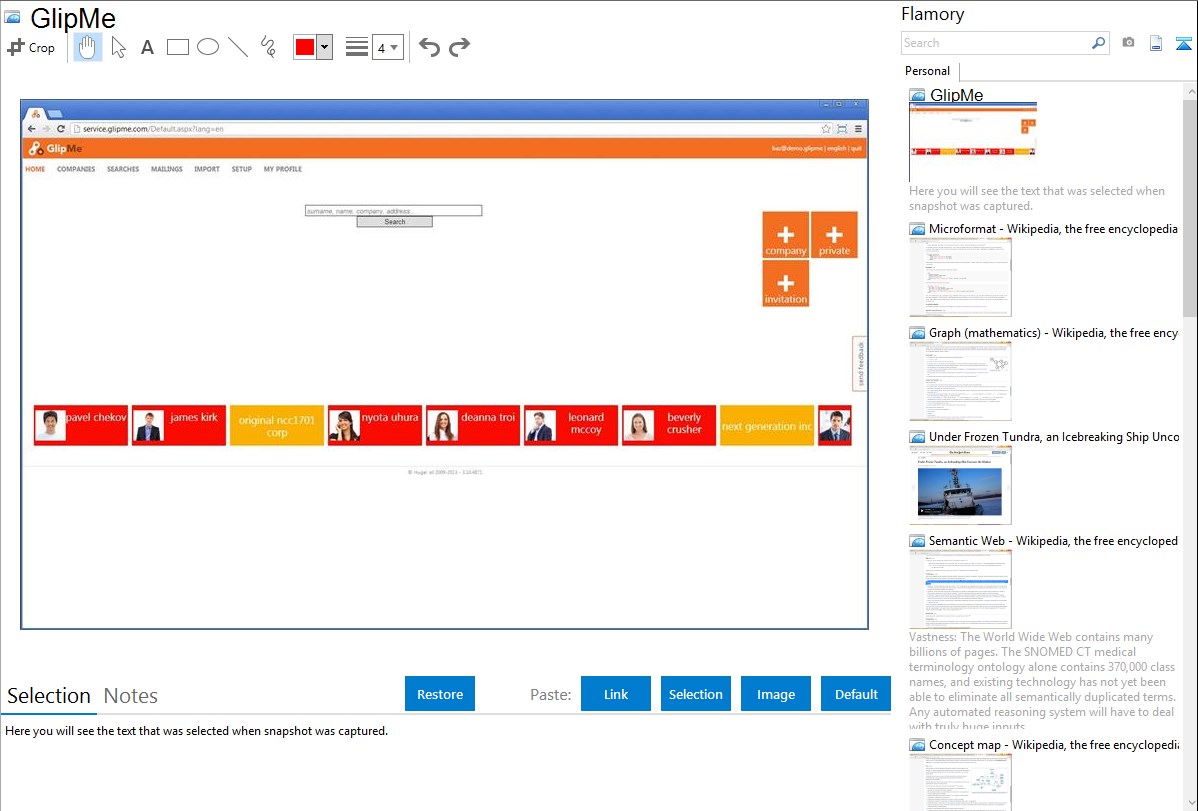Open the Graph (mathematics) snapshot thumbnail
1198x811 pixels.
coord(960,381)
